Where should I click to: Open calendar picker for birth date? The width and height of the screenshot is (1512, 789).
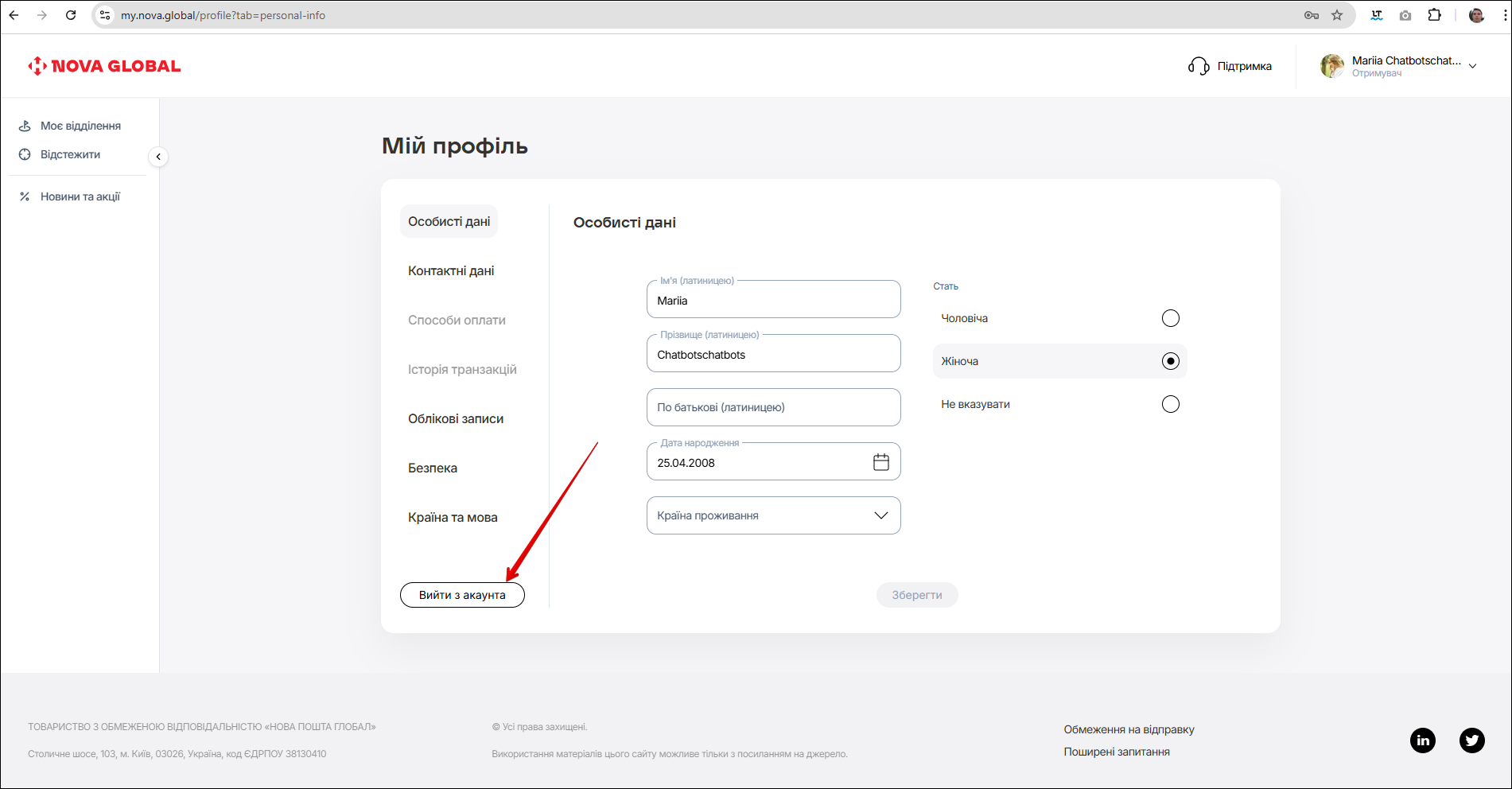880,462
